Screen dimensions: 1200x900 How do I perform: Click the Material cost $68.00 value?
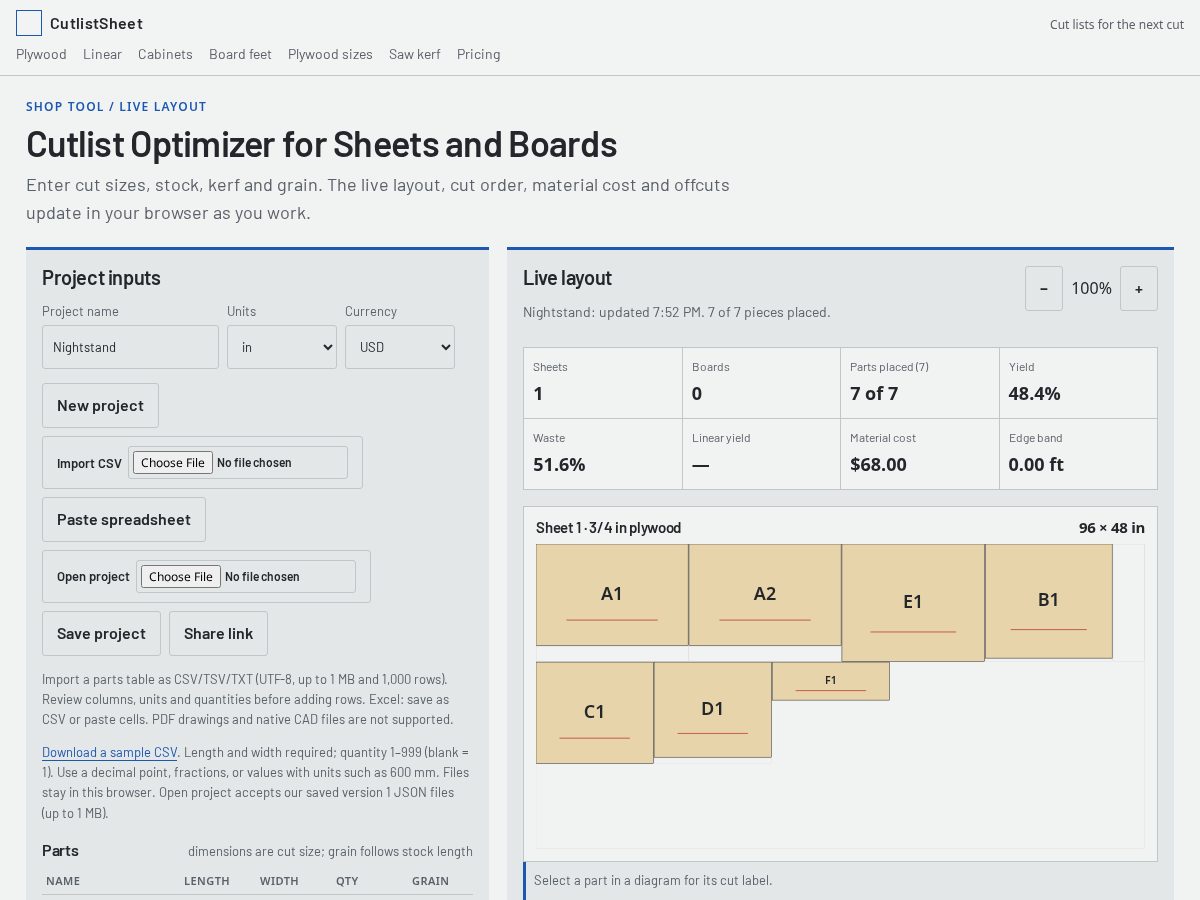pos(878,464)
